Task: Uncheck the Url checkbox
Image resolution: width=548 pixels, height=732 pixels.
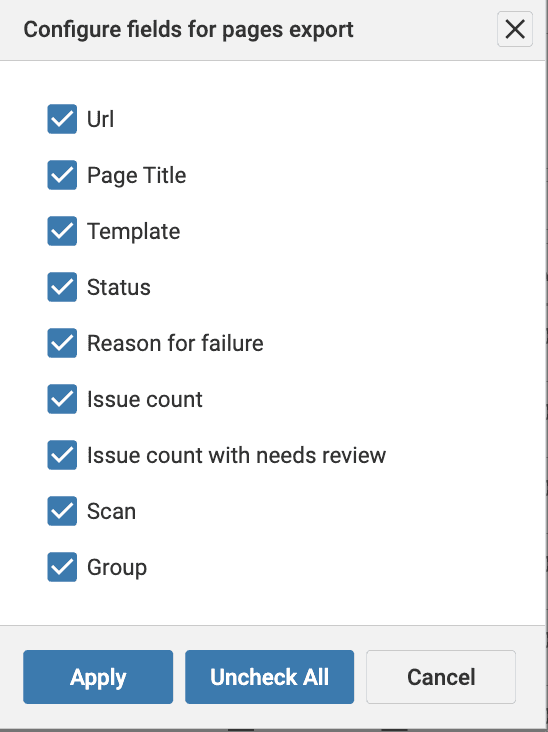Action: click(x=62, y=119)
